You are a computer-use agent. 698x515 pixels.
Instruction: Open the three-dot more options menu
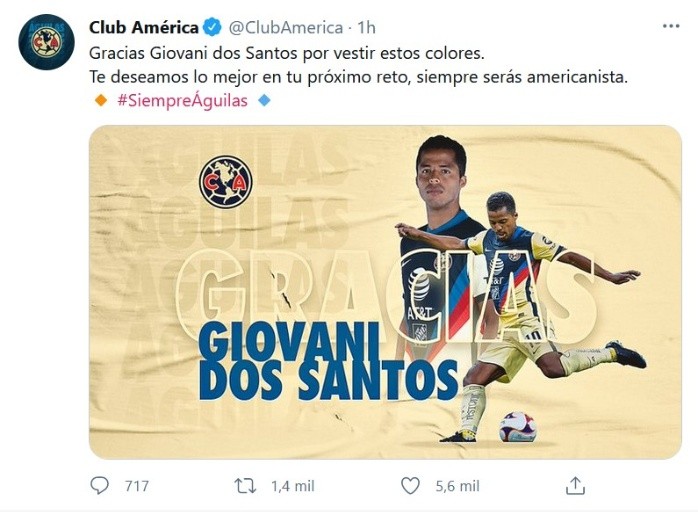tap(671, 26)
